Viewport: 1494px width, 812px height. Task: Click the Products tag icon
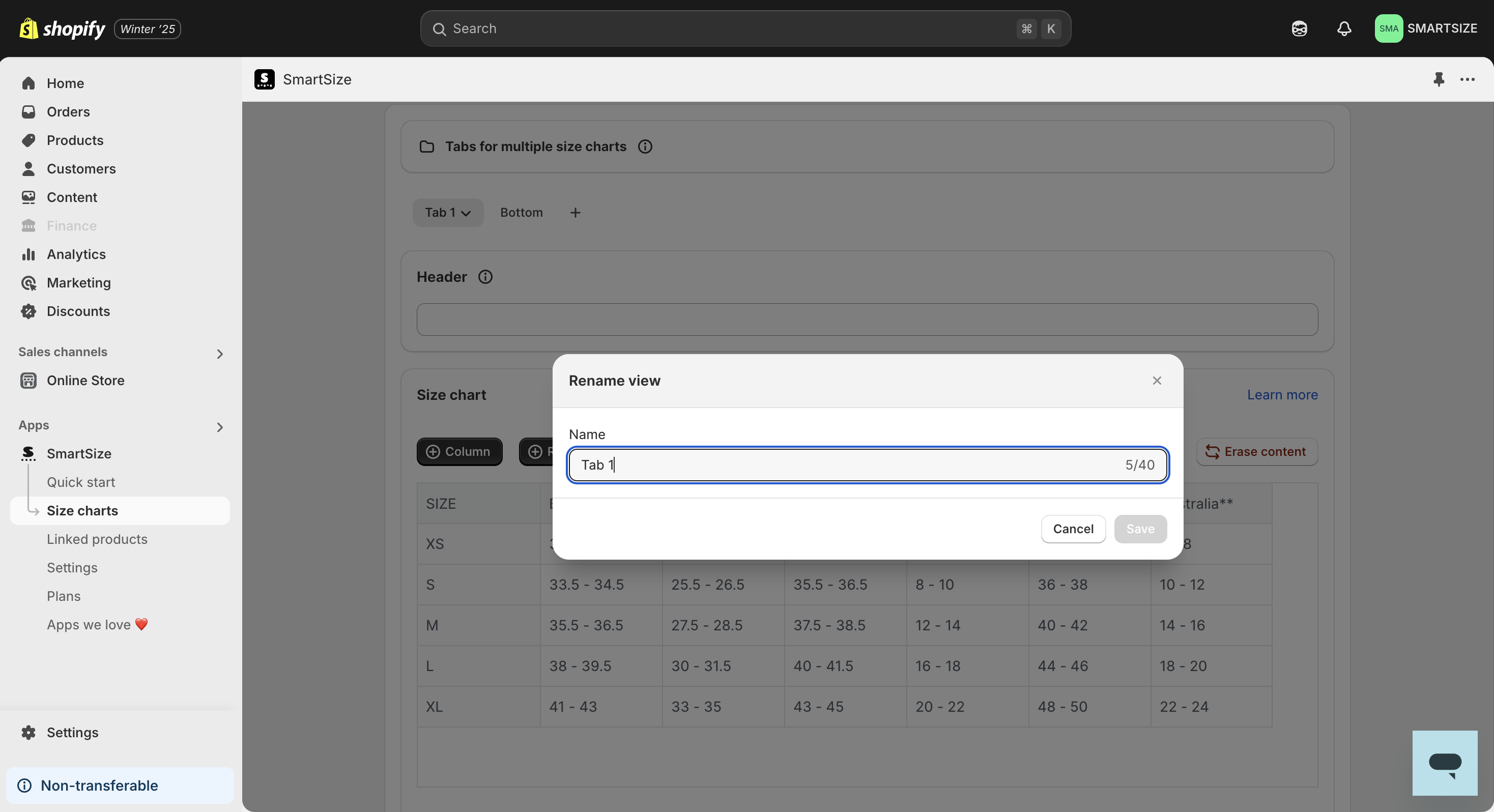pyautogui.click(x=28, y=140)
